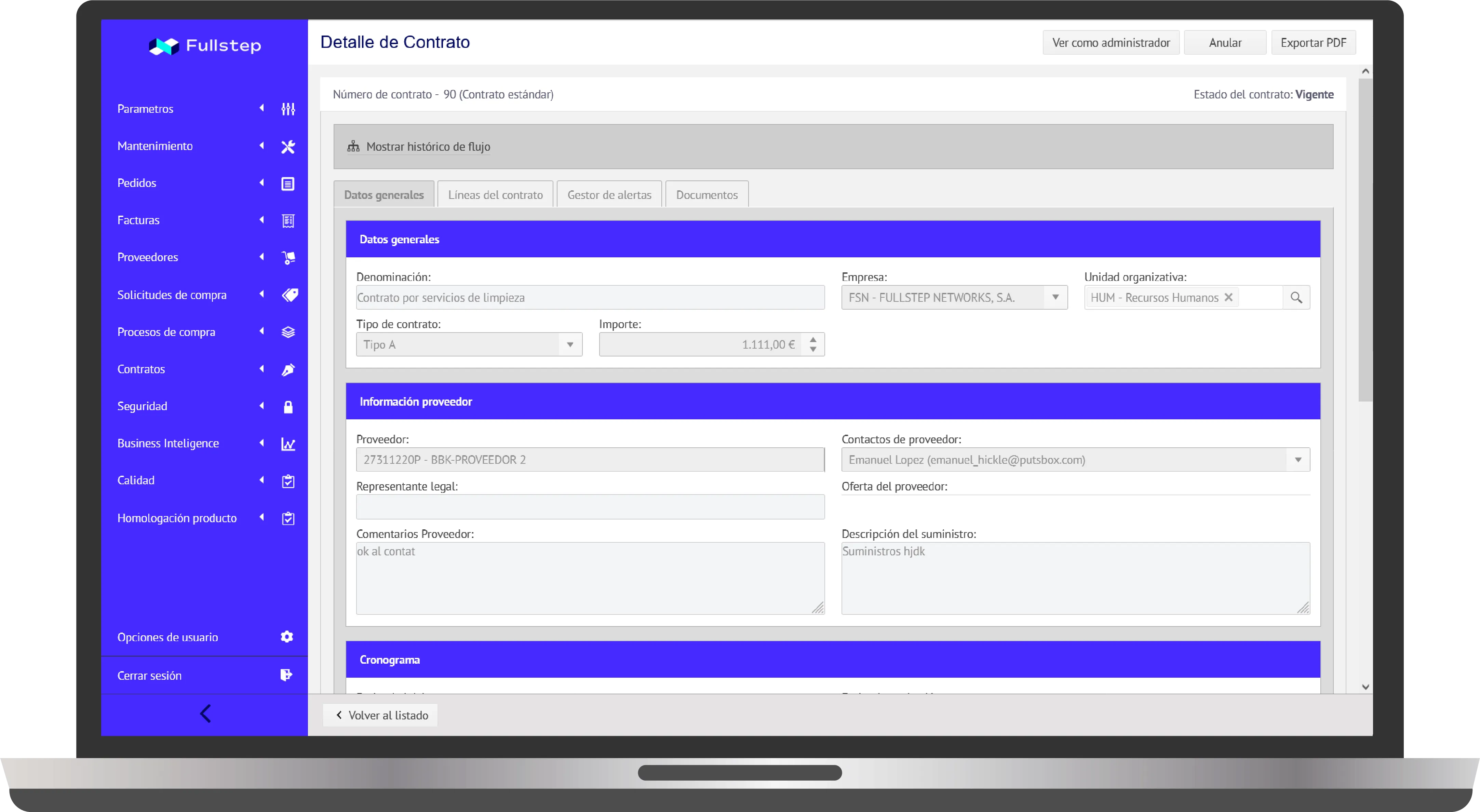
Task: Expand Contactos de proveedor dropdown
Action: point(1297,460)
